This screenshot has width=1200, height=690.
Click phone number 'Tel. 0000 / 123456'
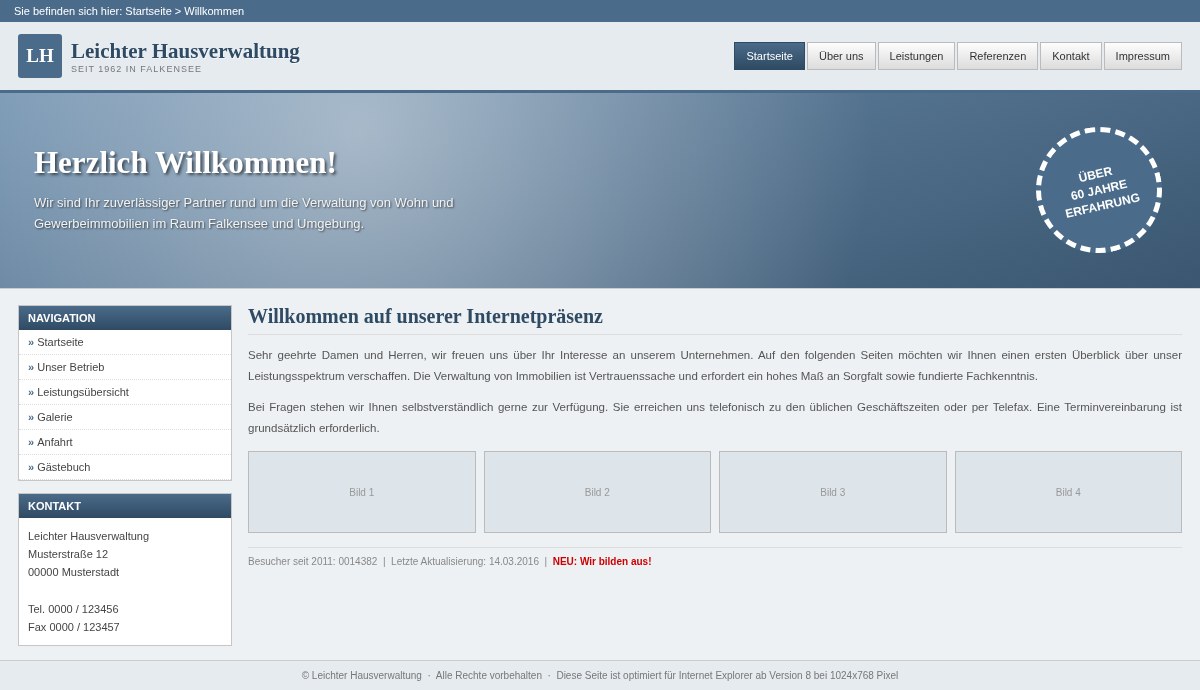pyautogui.click(x=73, y=609)
